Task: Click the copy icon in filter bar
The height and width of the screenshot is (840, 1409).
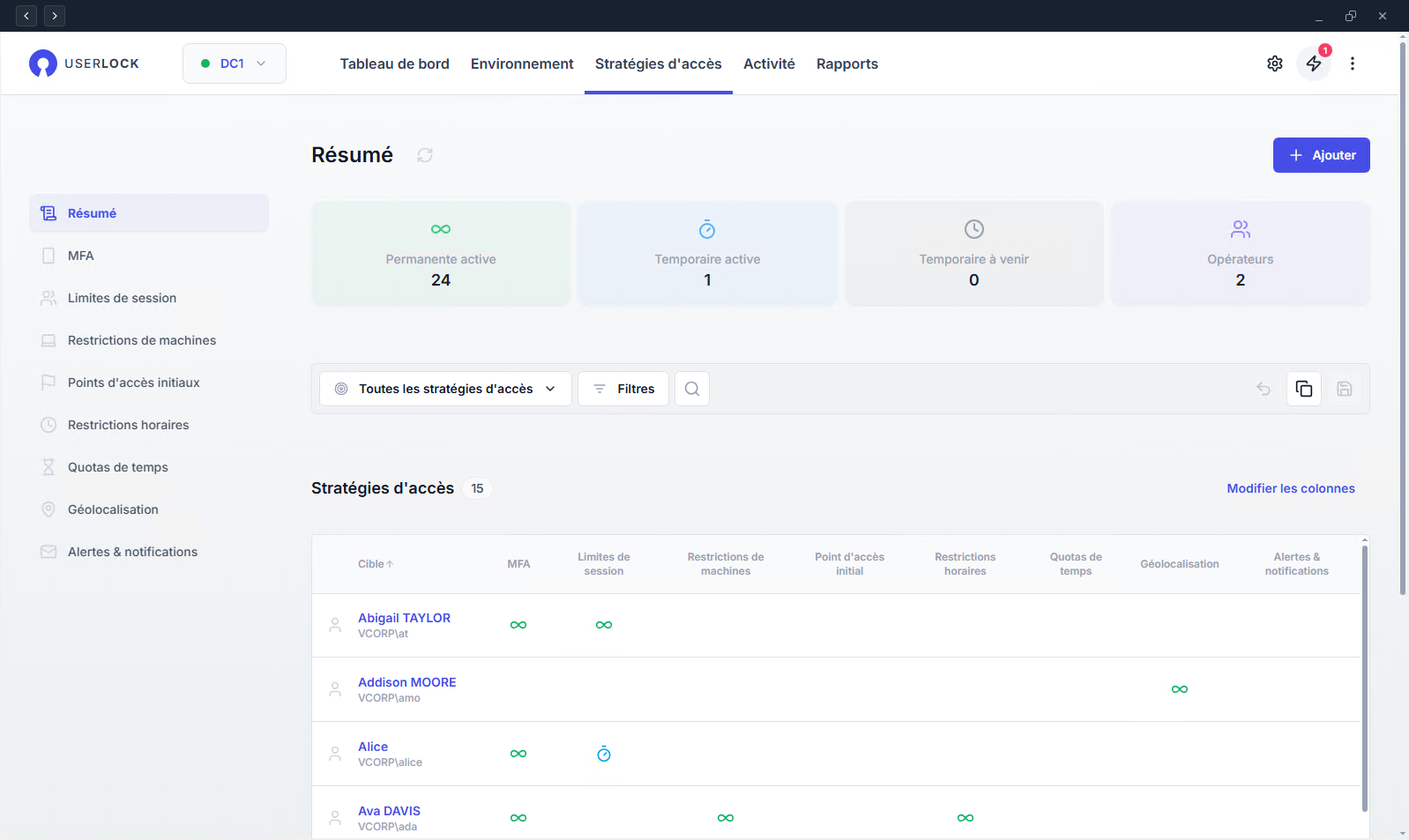Action: [1303, 389]
